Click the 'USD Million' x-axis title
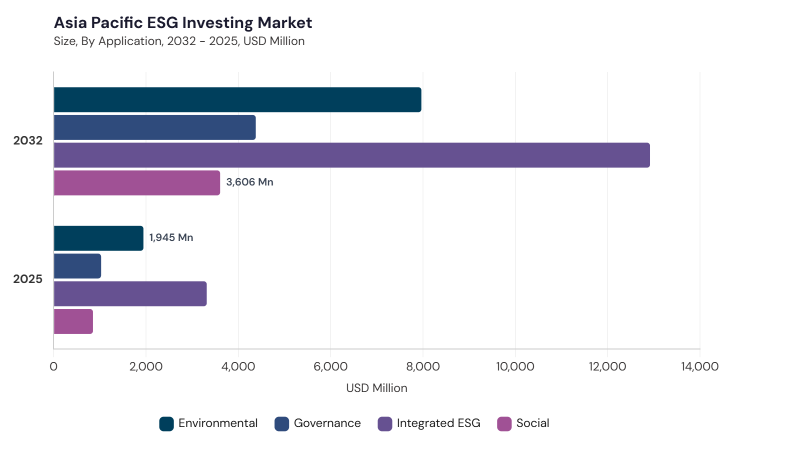This screenshot has width=800, height=450. tap(377, 388)
